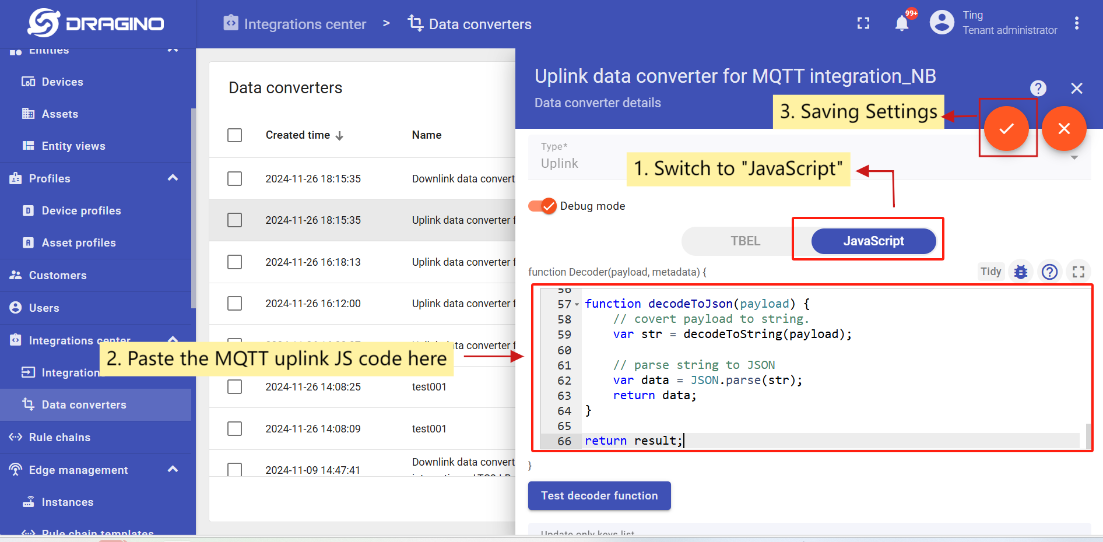Image resolution: width=1103 pixels, height=542 pixels.
Task: Check the Downlink converter row 18:15:35
Action: coord(235,179)
